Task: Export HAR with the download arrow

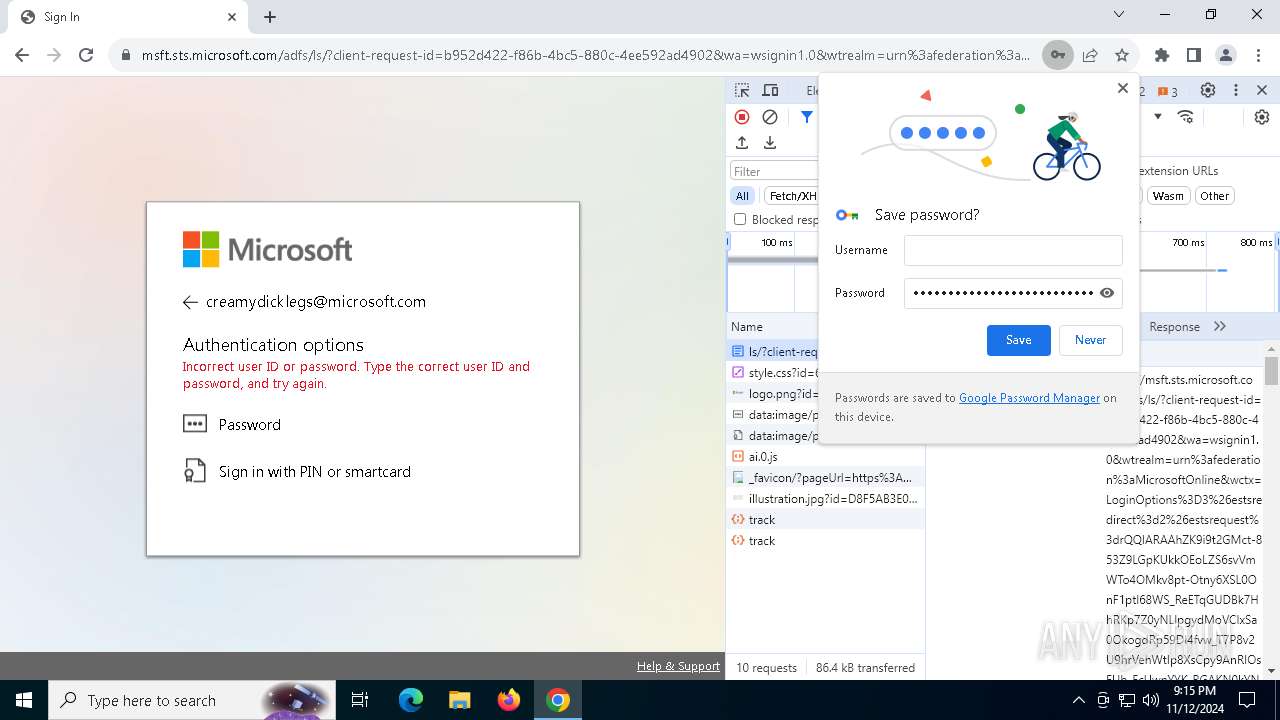Action: (770, 143)
